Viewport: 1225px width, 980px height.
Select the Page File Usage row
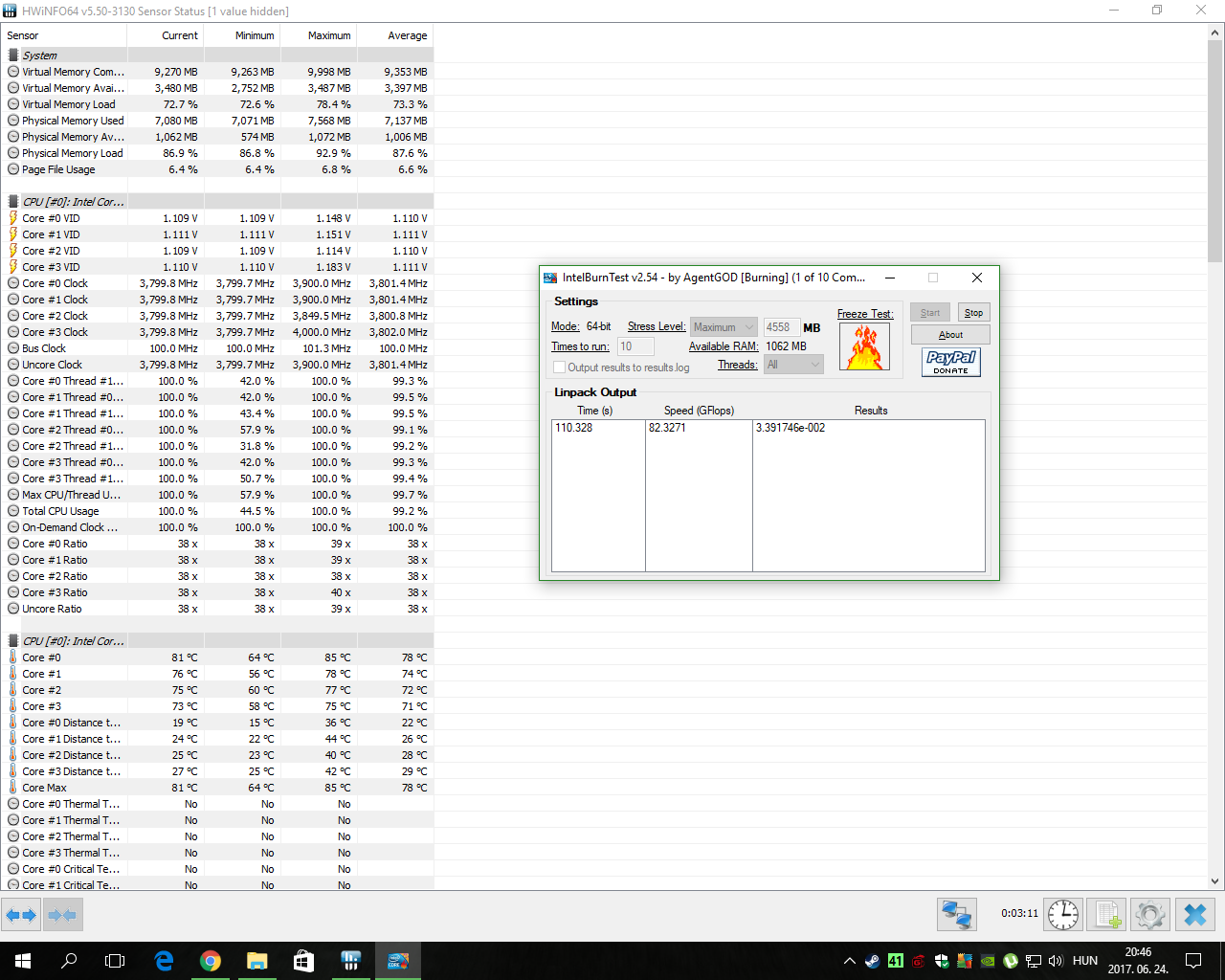click(218, 169)
